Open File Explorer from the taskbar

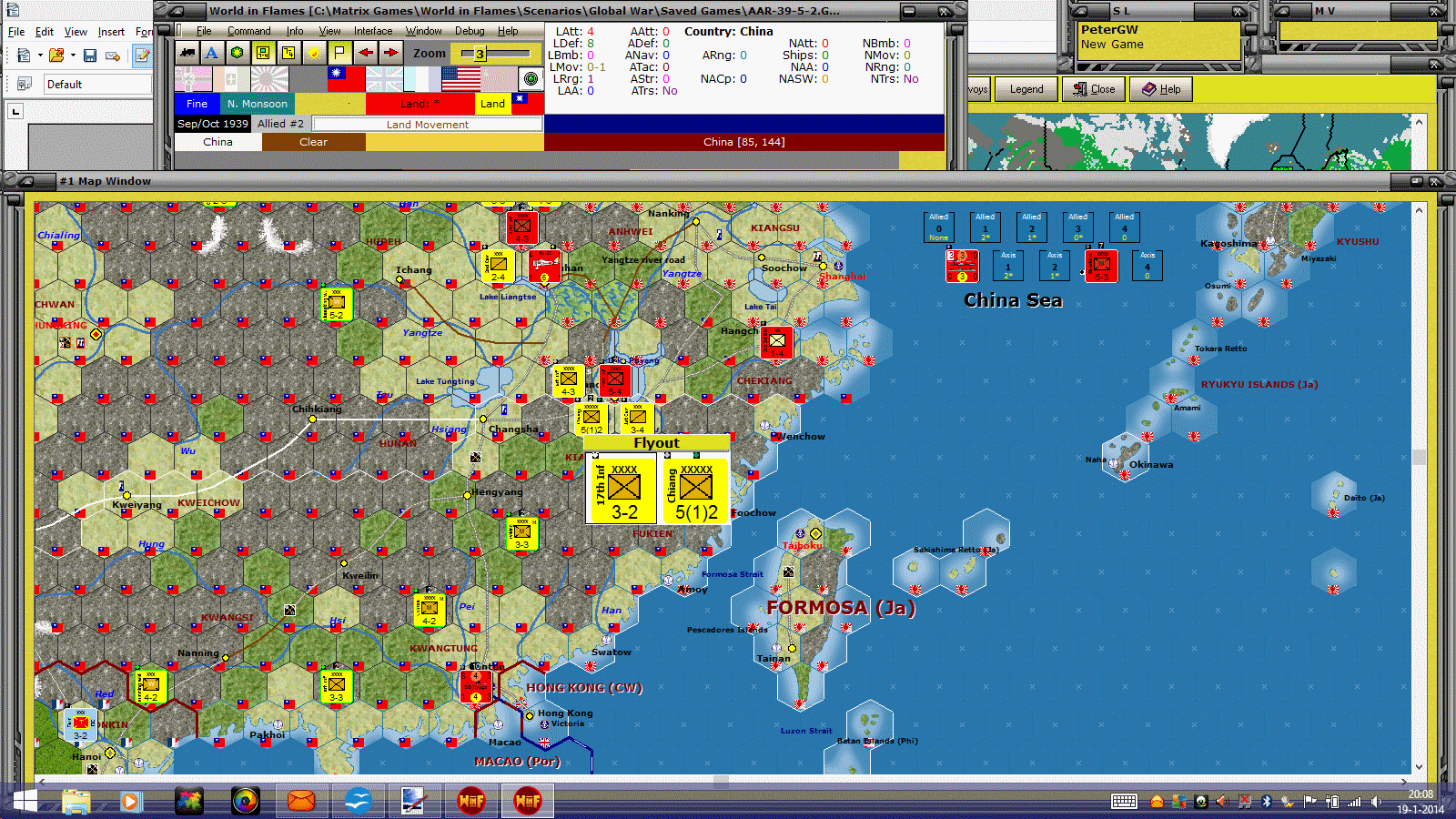pyautogui.click(x=76, y=801)
